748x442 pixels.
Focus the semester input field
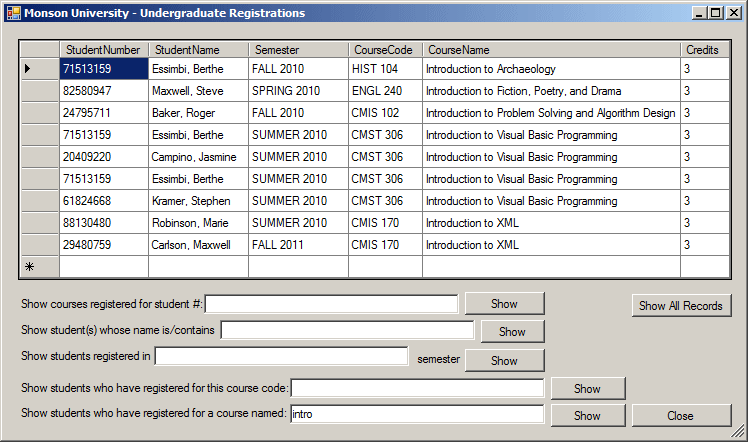281,356
